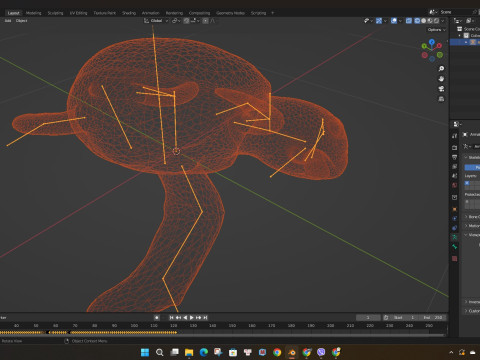Toggle auto keying record button
The image size is (480, 360).
(157, 318)
